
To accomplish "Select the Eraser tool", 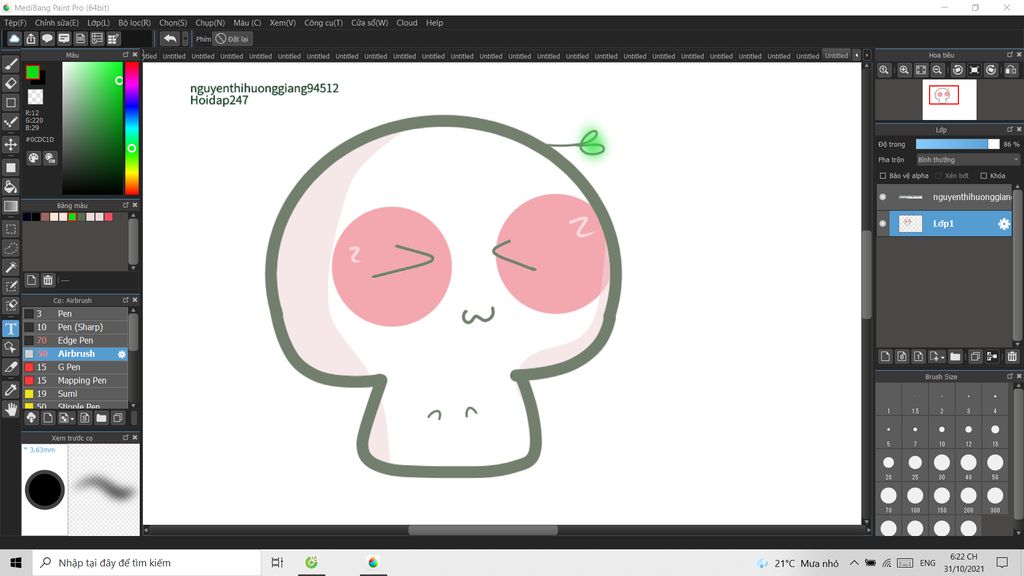I will coord(10,83).
